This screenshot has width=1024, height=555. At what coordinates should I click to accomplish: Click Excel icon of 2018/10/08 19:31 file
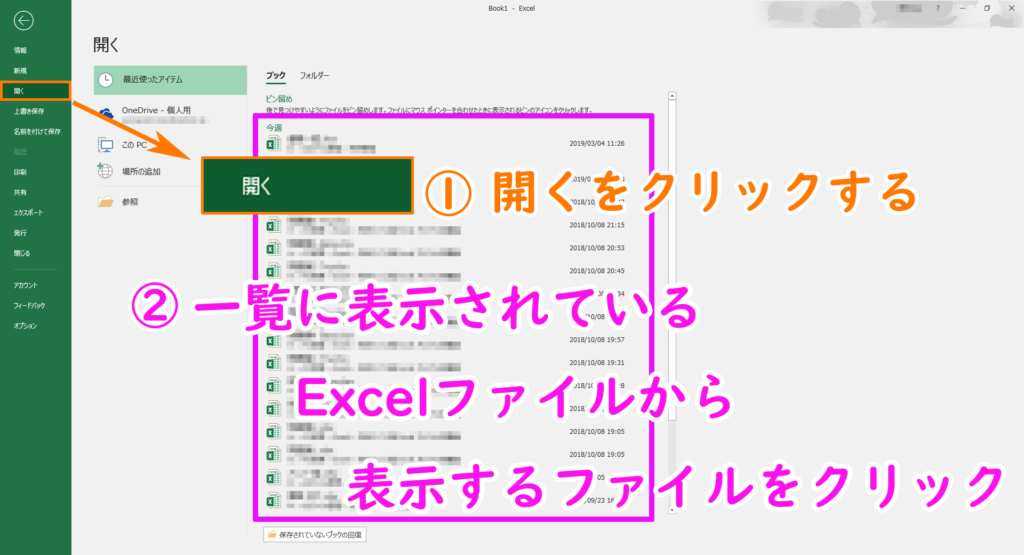[273, 363]
